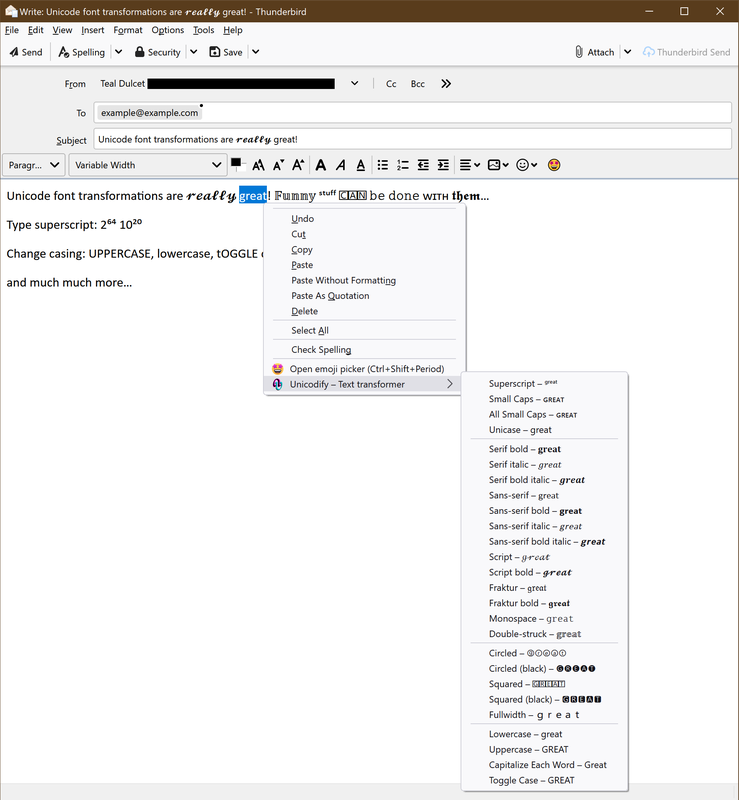
Task: Choose Select All in context menu
Action: [365, 330]
